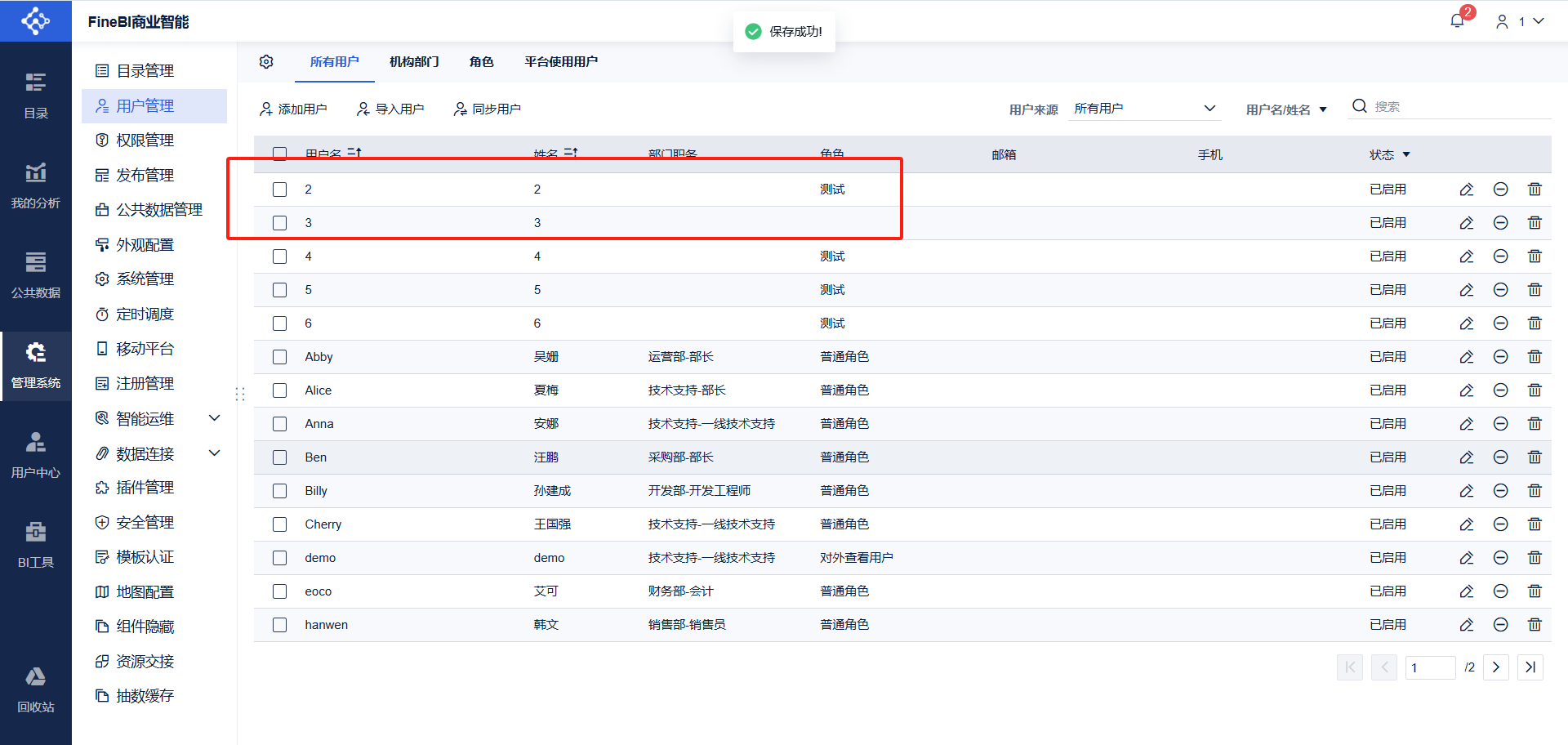The height and width of the screenshot is (745, 1568).
Task: Switch to the 机构部门 tab
Action: pyautogui.click(x=414, y=62)
